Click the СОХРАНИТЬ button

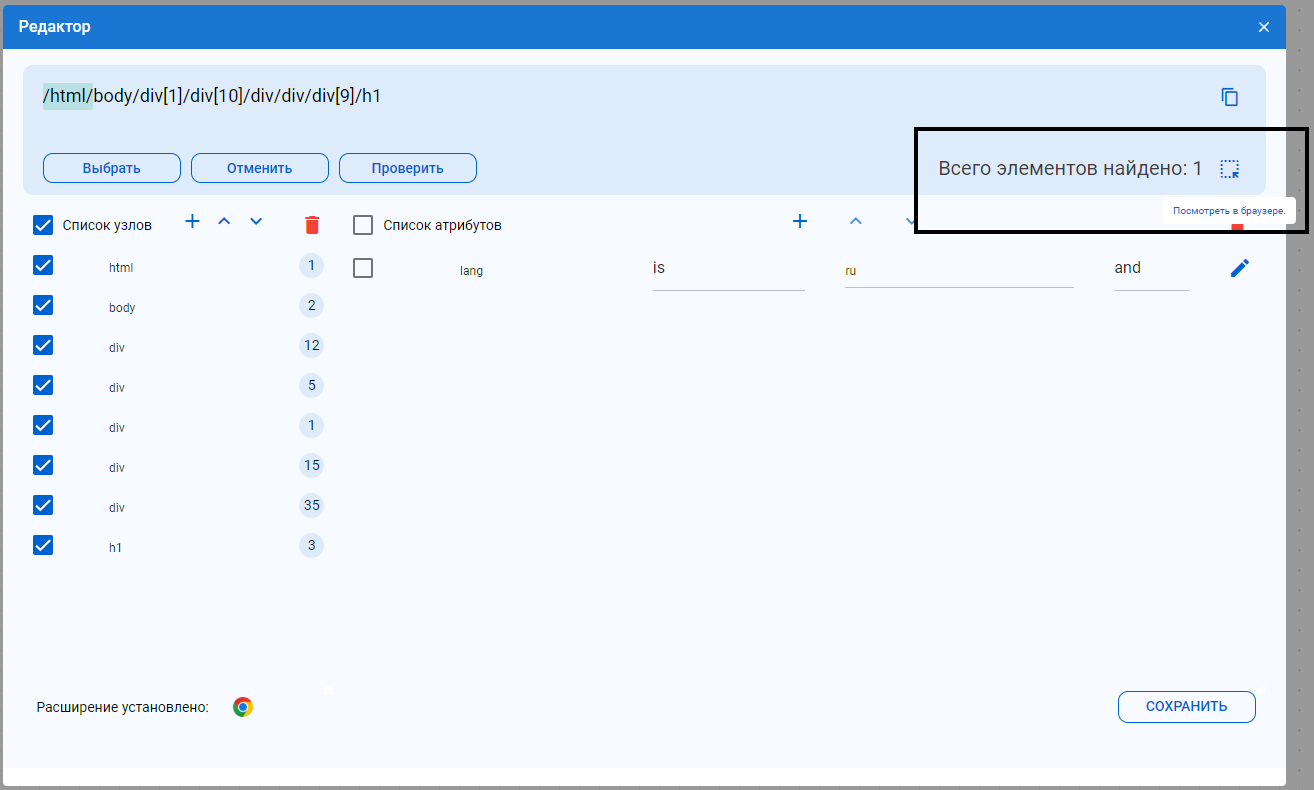click(1186, 706)
